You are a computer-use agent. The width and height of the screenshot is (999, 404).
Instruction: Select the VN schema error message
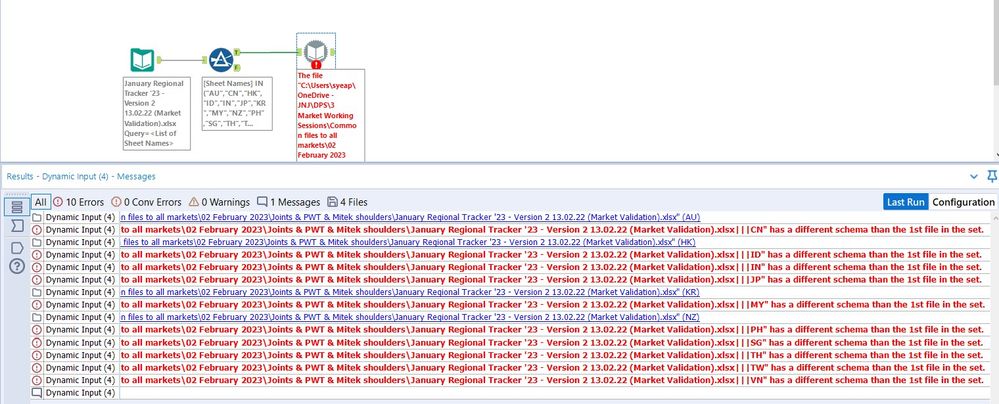[x=552, y=380]
